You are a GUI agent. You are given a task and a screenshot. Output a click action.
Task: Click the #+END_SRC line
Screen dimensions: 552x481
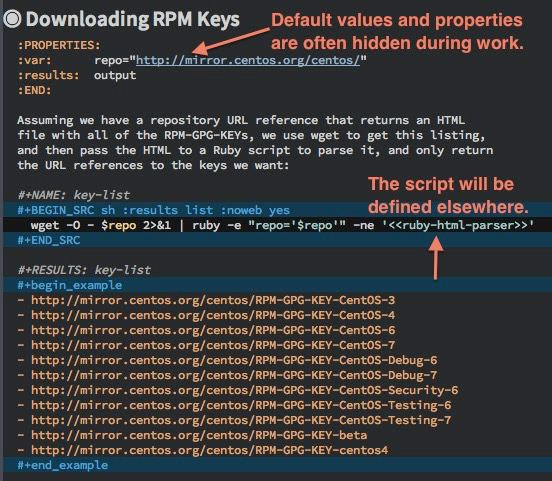pos(49,240)
